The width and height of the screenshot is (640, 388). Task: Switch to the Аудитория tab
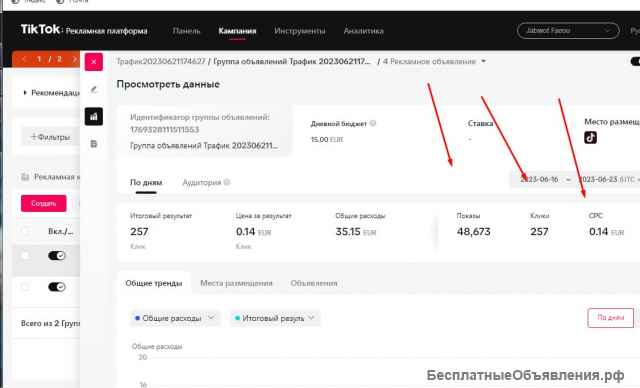point(202,182)
